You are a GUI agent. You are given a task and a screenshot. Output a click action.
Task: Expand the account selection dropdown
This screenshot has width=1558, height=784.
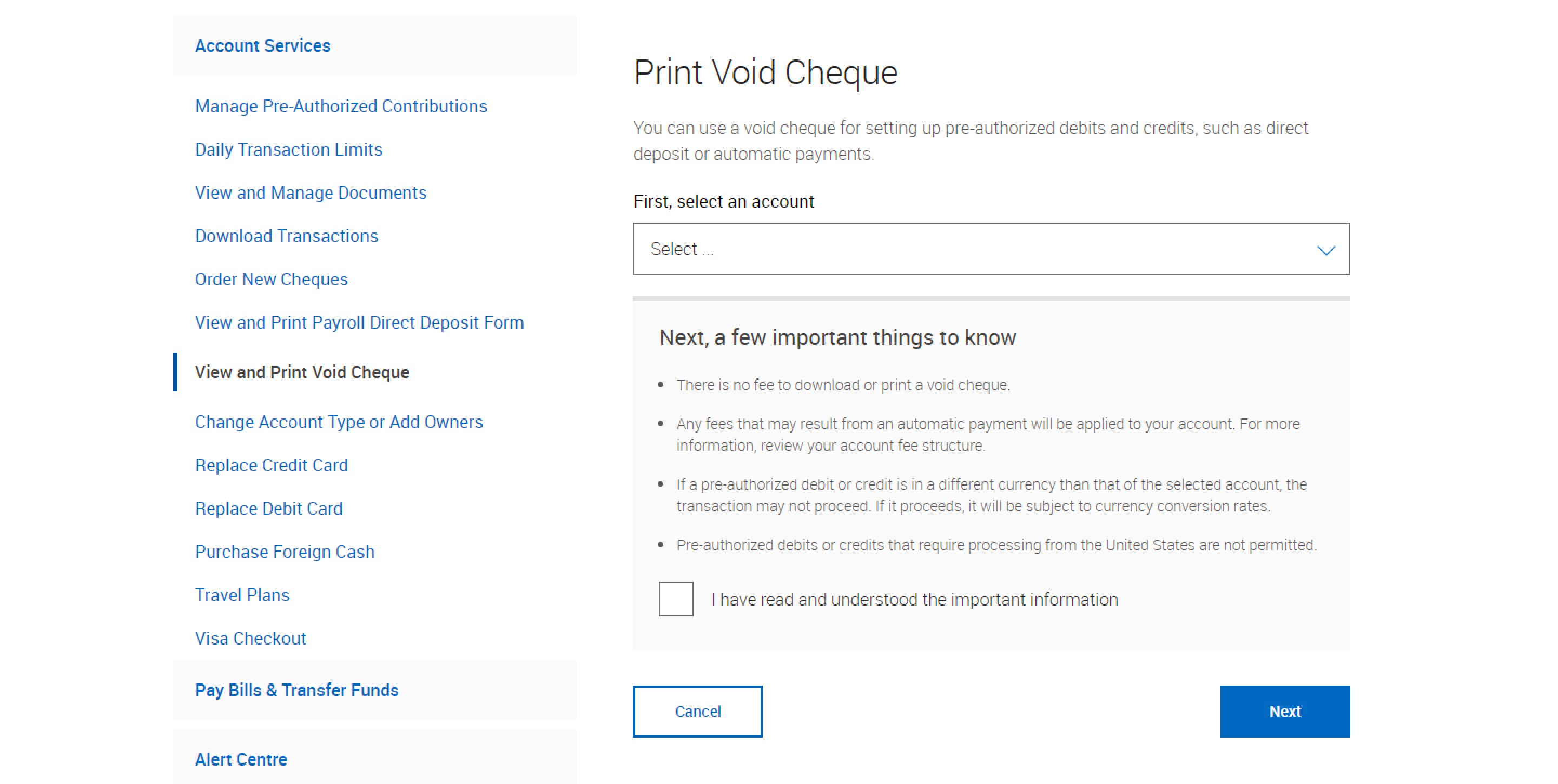[992, 249]
